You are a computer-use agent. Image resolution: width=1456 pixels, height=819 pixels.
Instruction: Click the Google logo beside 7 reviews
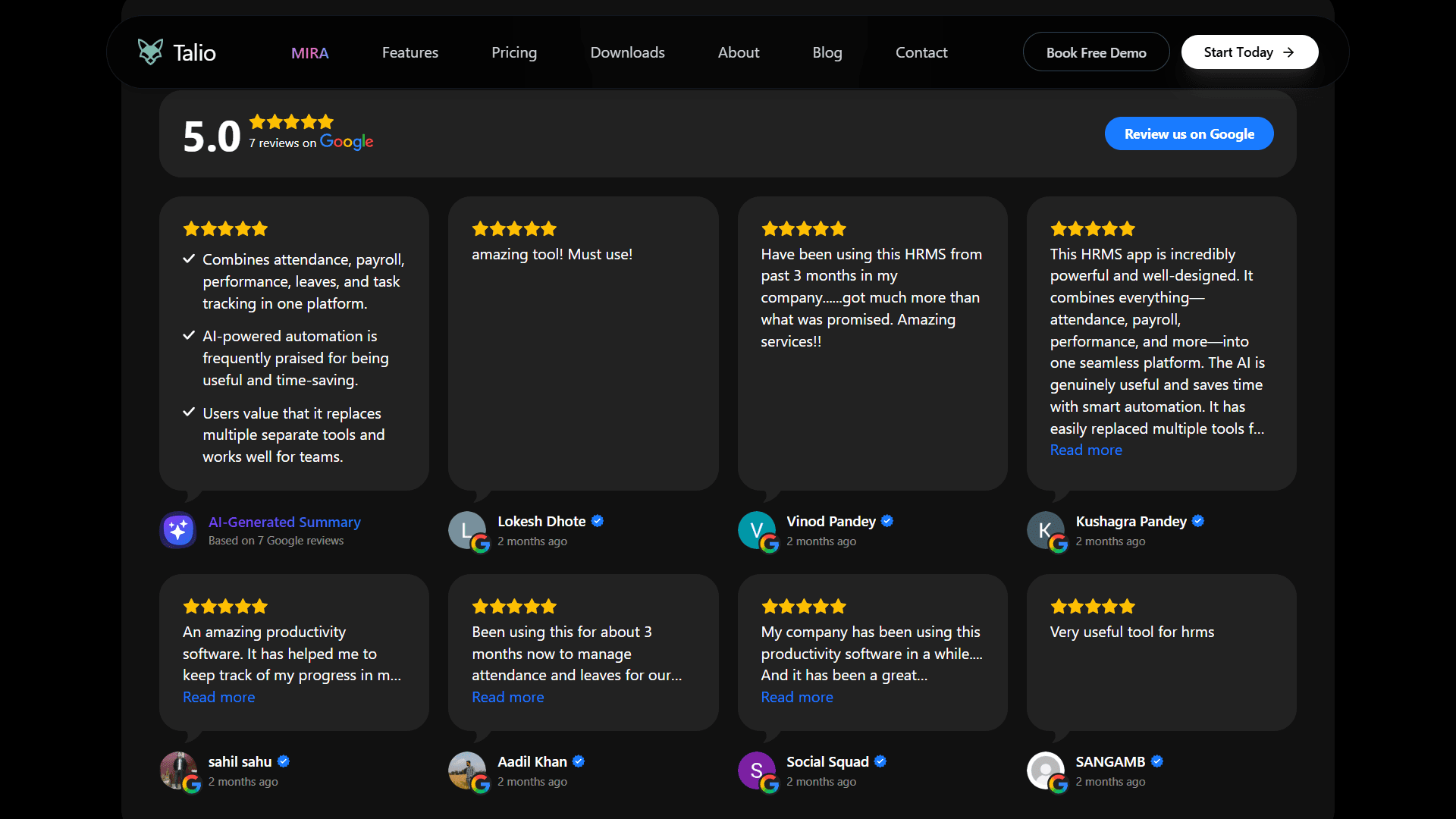point(347,142)
